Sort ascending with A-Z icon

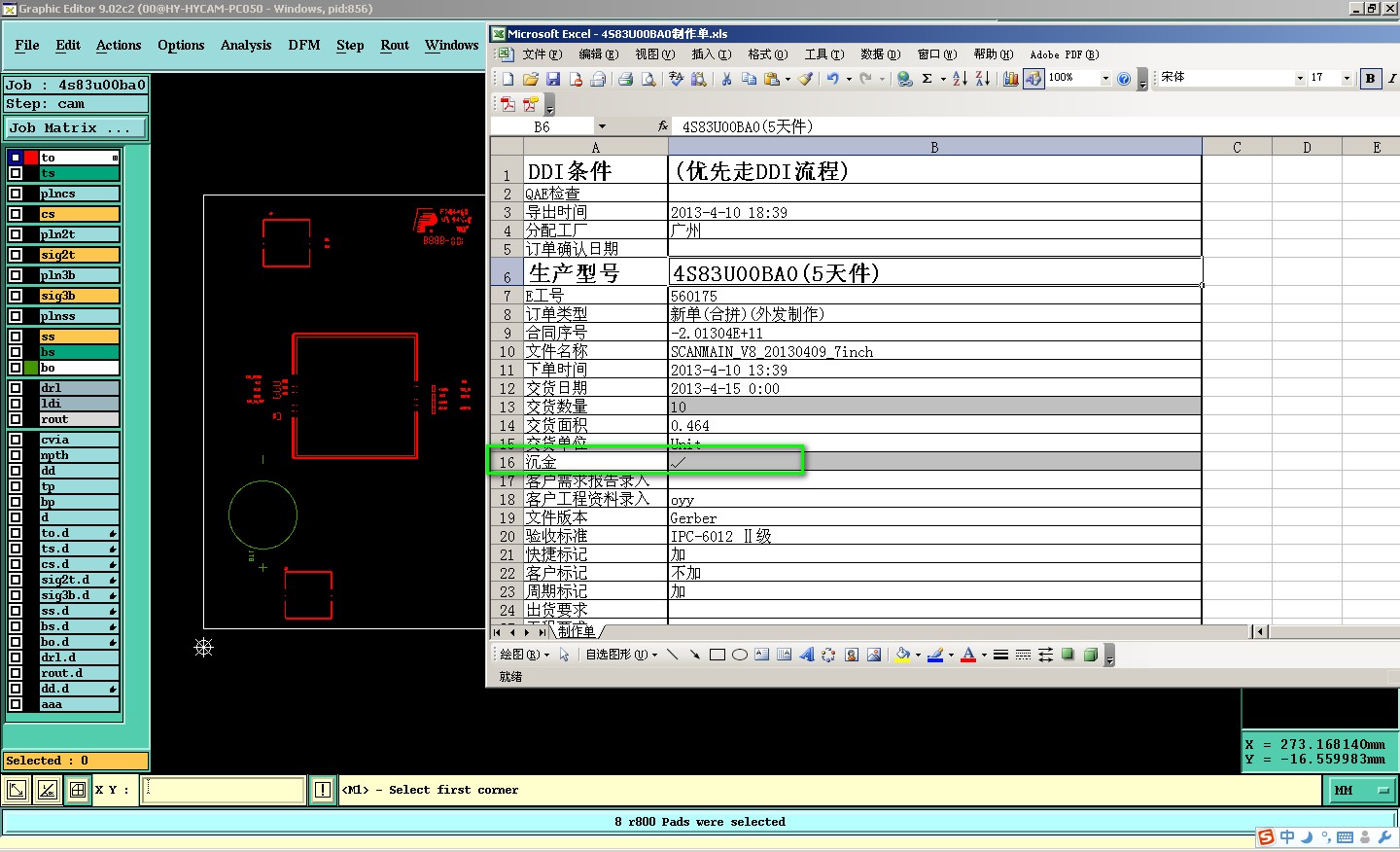960,79
